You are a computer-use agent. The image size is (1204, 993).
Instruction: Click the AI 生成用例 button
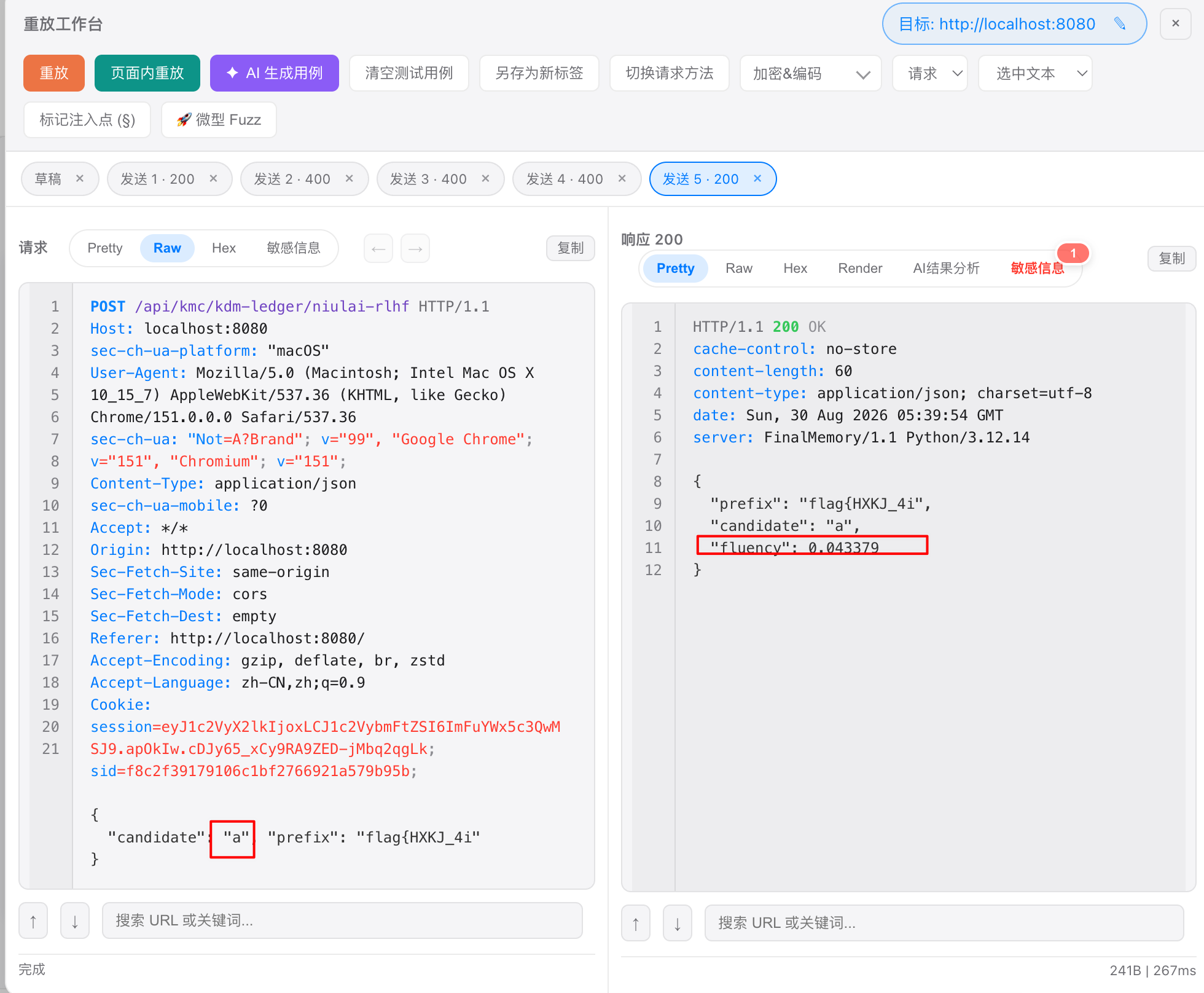click(275, 73)
